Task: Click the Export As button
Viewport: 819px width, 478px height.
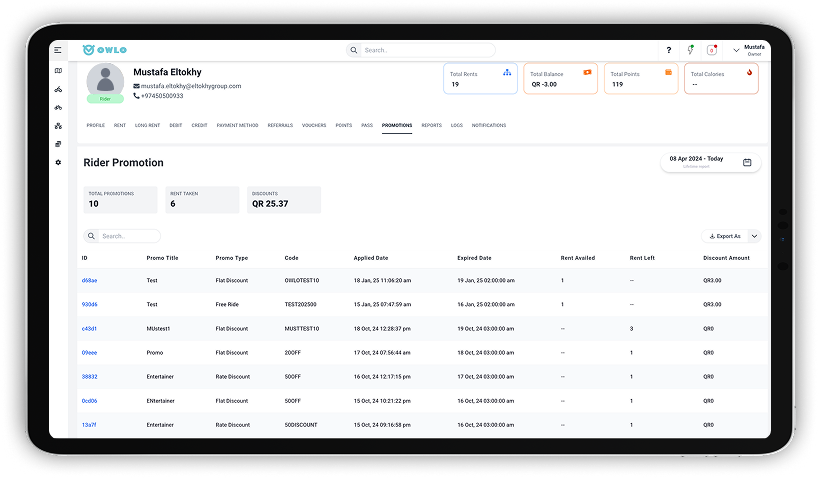Action: click(x=725, y=236)
